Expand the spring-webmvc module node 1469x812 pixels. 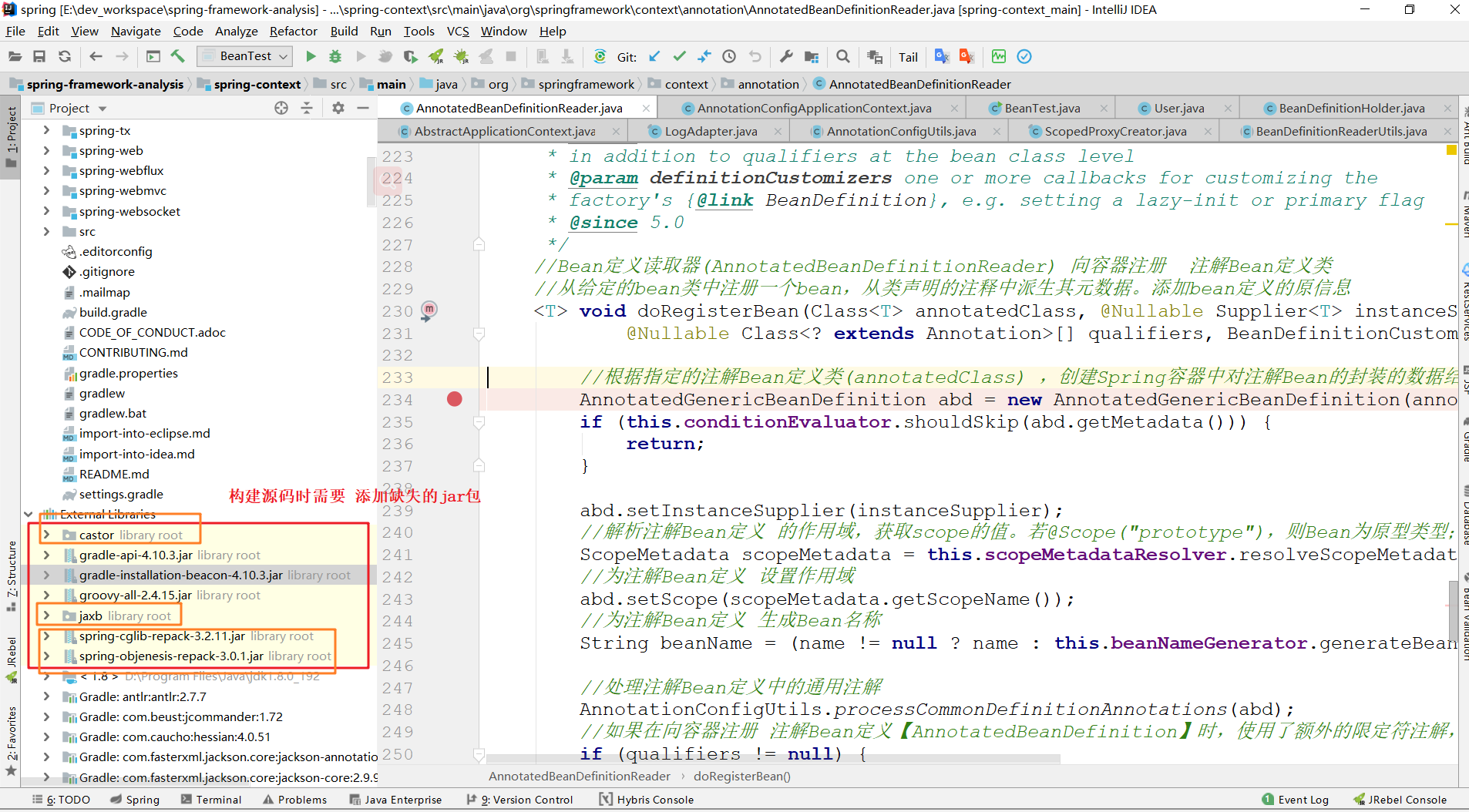46,191
